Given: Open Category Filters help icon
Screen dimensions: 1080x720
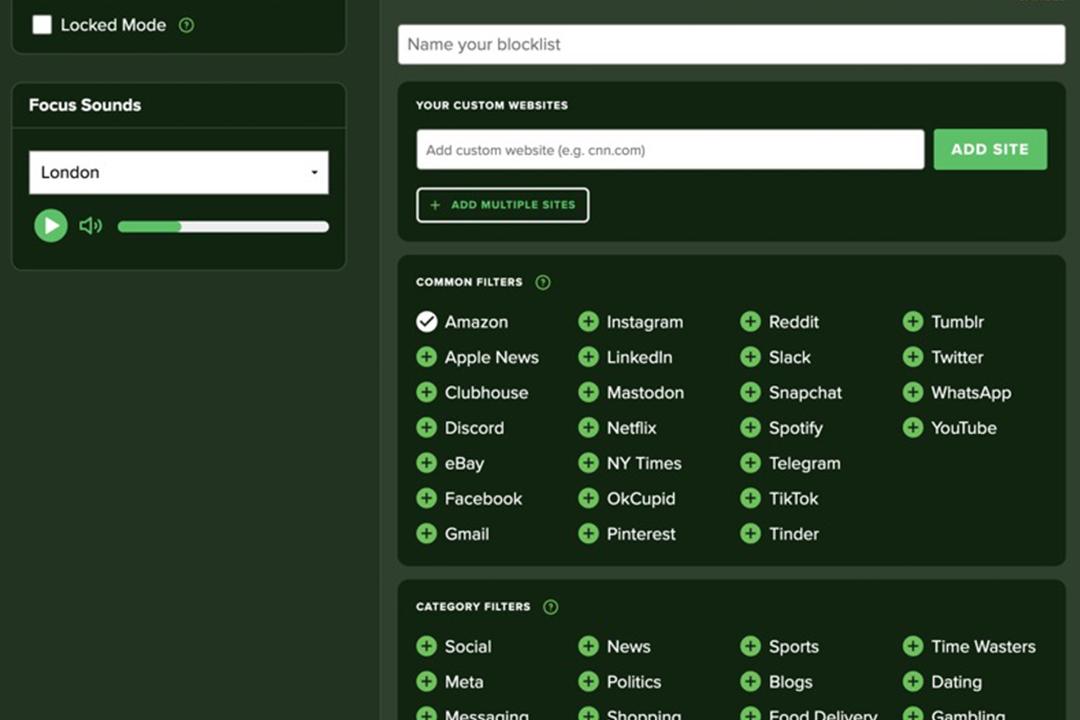Looking at the screenshot, I should (x=550, y=607).
